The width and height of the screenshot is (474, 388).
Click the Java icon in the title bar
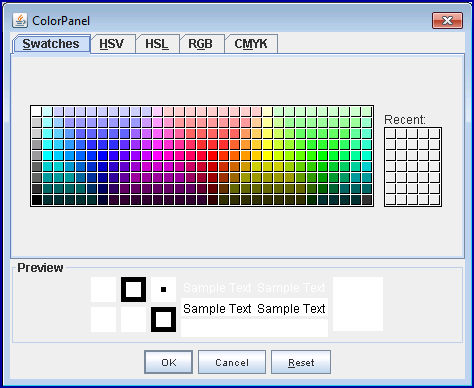(x=20, y=21)
